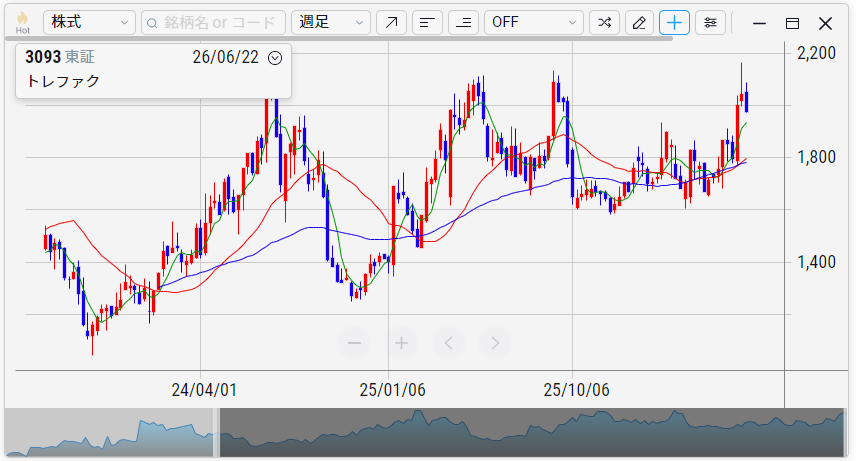The height and width of the screenshot is (461, 856).
Task: Toggle the crosshair plus button
Action: point(674,22)
